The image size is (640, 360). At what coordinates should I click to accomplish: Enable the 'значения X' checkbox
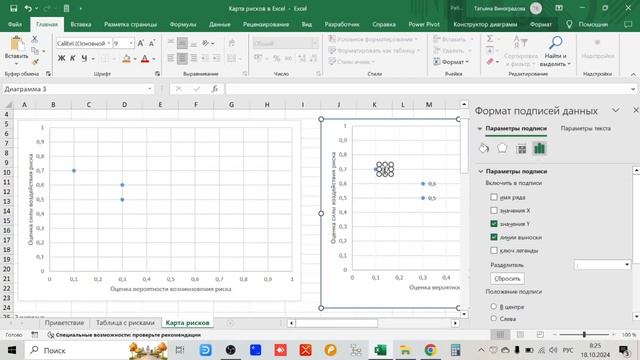pos(494,211)
